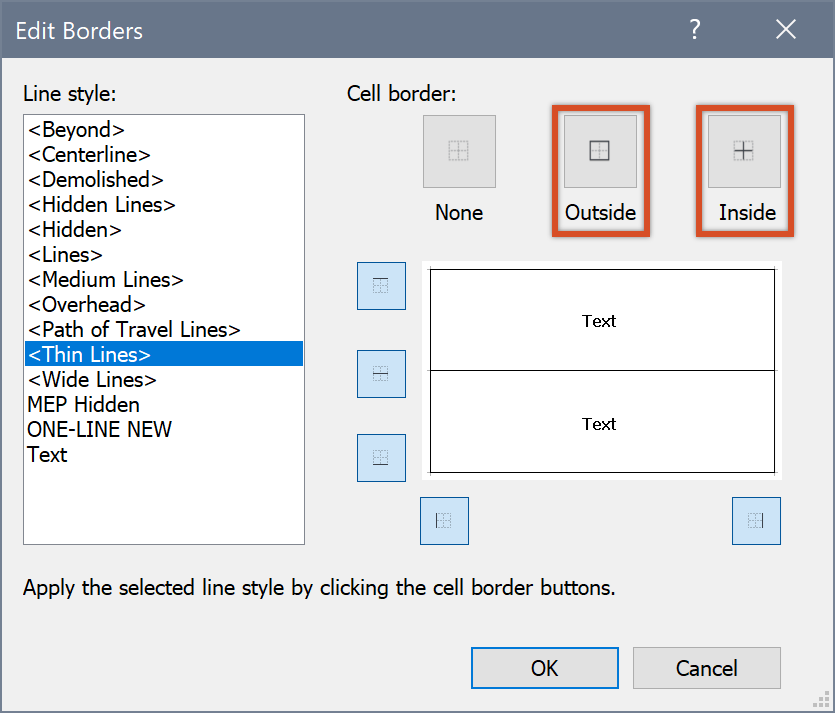Viewport: 835px width, 713px height.
Task: Toggle the left border button
Action: [444, 520]
